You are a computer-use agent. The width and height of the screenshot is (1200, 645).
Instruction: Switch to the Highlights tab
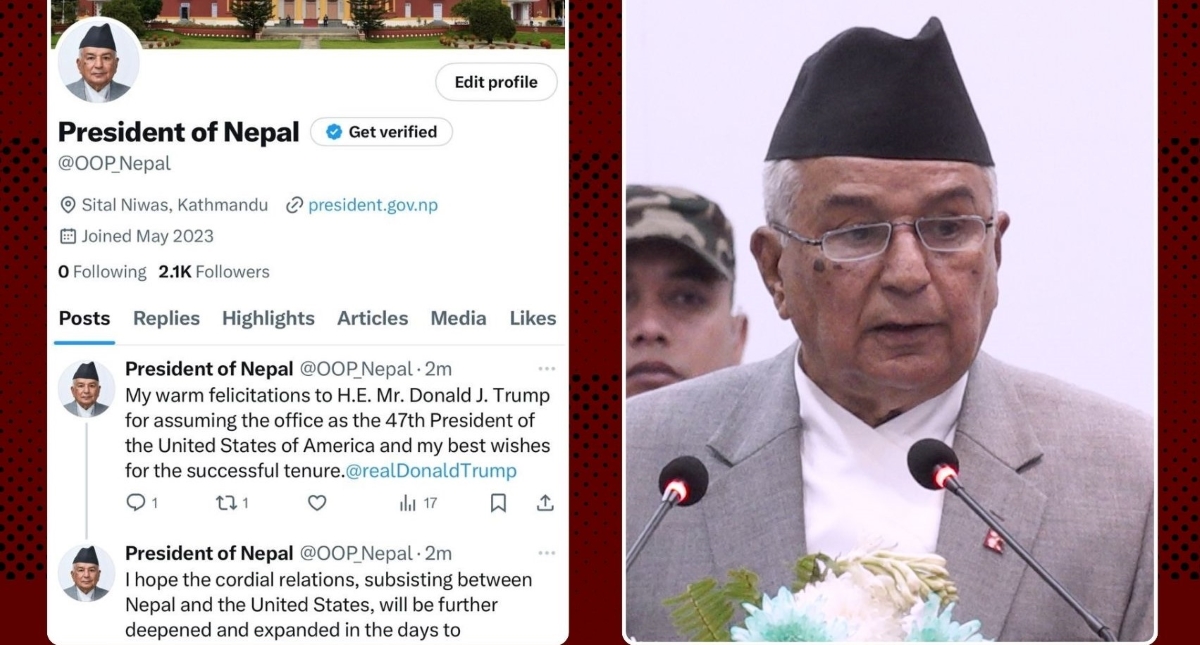point(268,318)
